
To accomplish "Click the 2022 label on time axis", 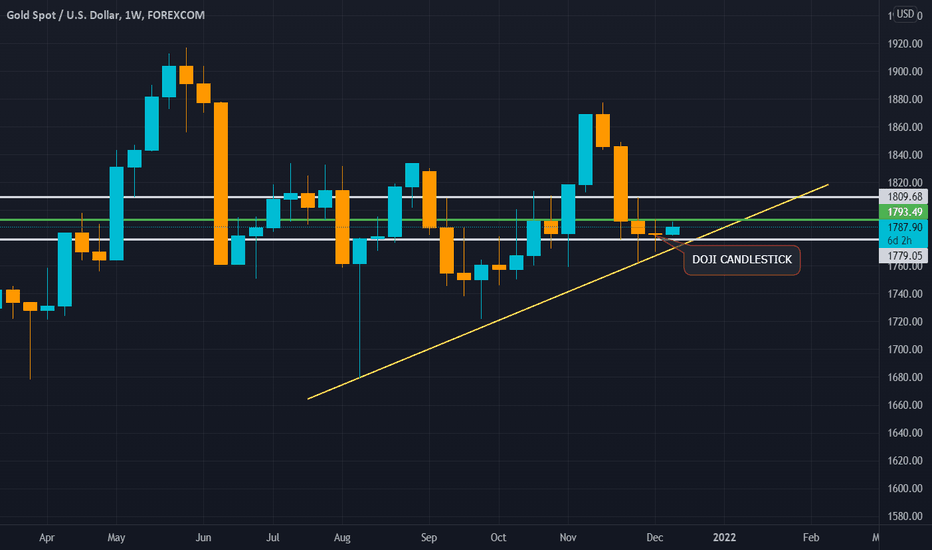I will (x=724, y=538).
